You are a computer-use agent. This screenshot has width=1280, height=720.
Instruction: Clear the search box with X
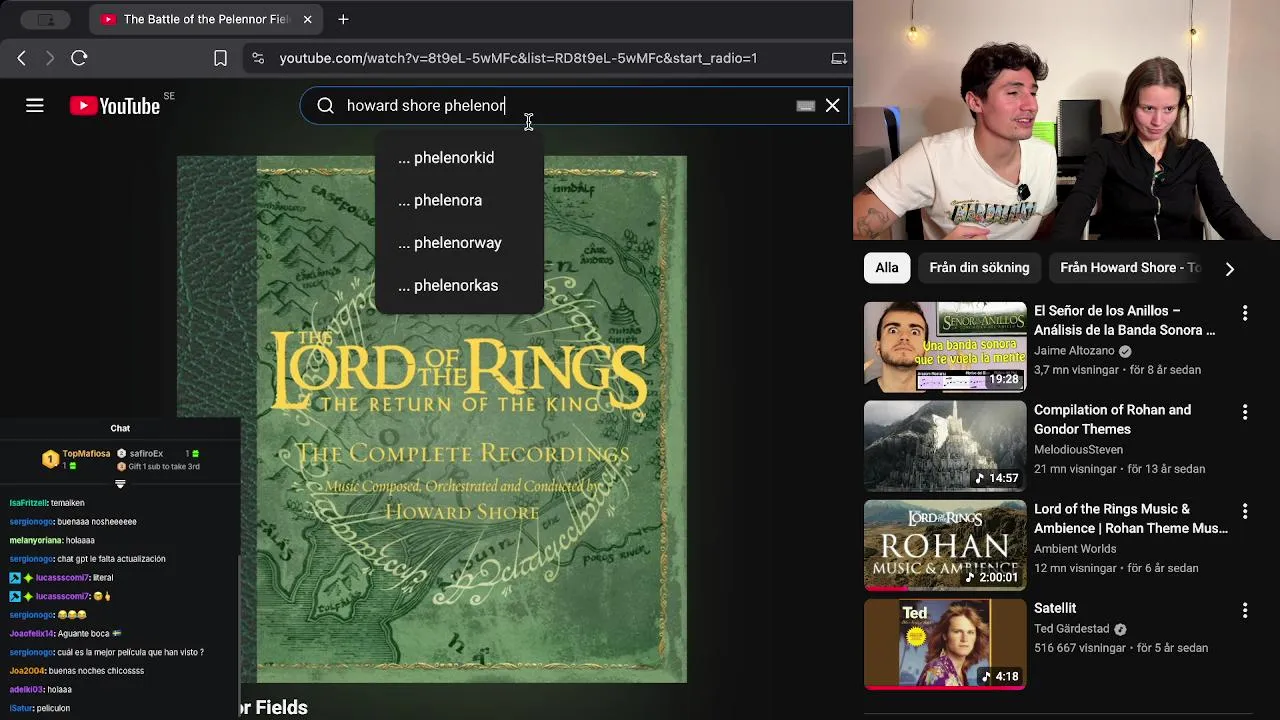coord(832,105)
